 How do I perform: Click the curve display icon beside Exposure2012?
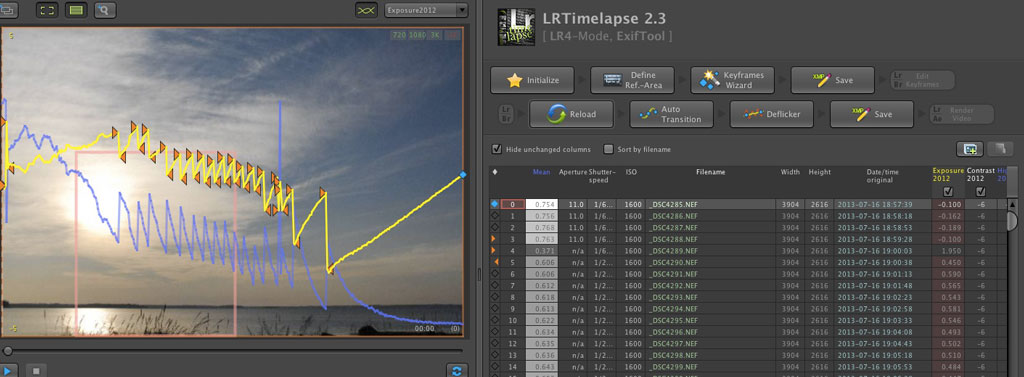pyautogui.click(x=366, y=10)
